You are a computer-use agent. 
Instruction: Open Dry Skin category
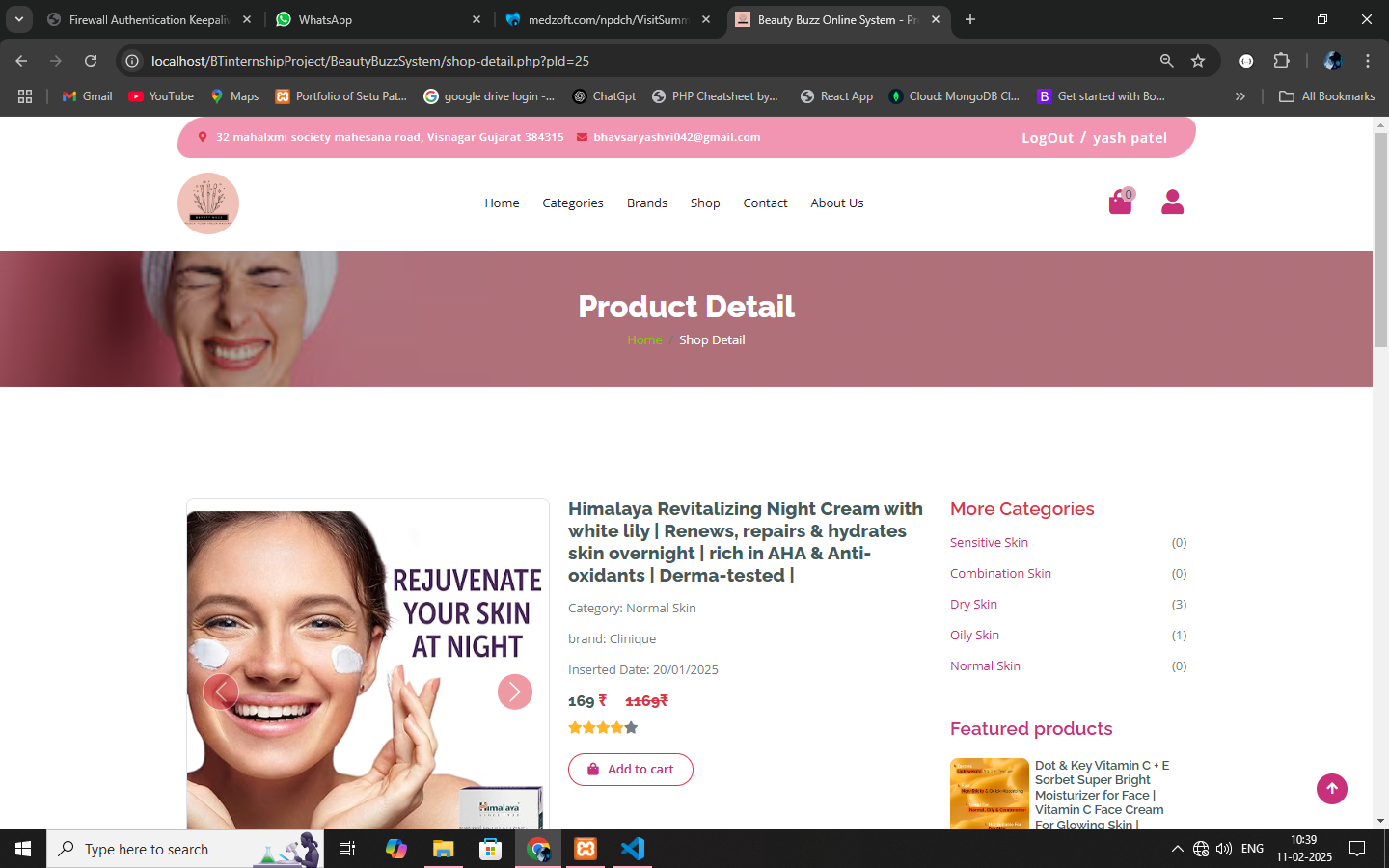(973, 605)
